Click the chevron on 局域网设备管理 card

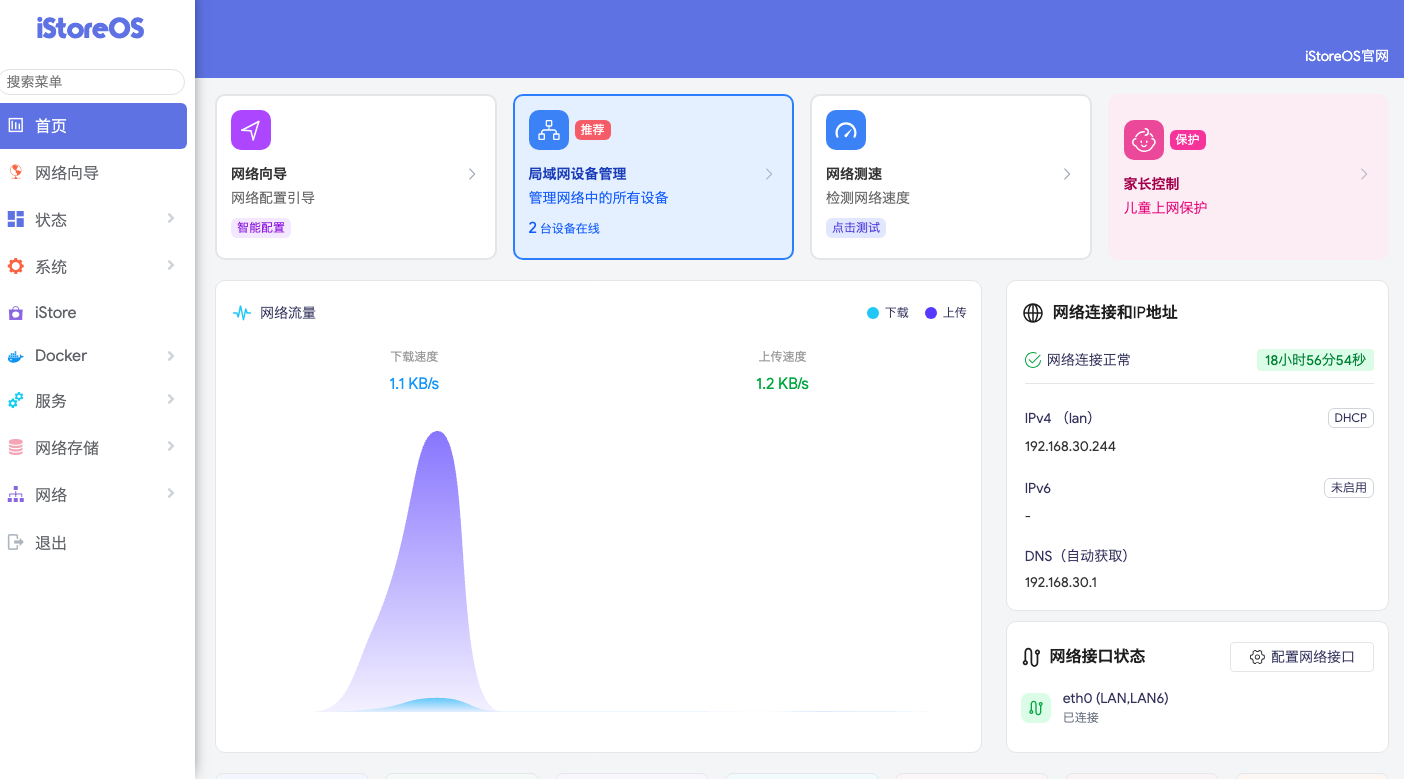coord(769,174)
